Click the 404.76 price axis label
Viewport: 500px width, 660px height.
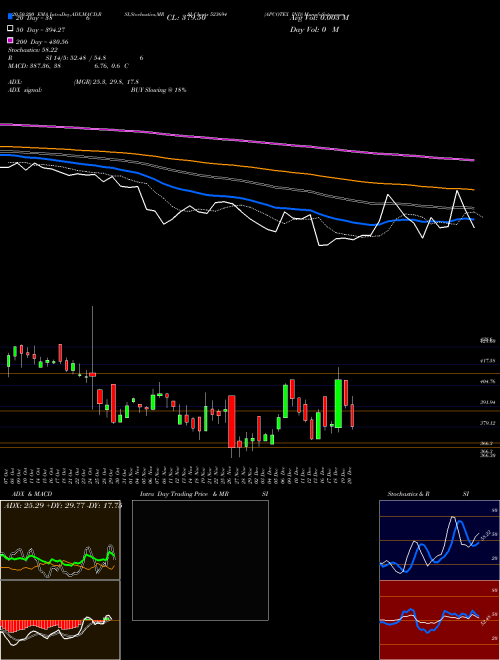point(488,381)
